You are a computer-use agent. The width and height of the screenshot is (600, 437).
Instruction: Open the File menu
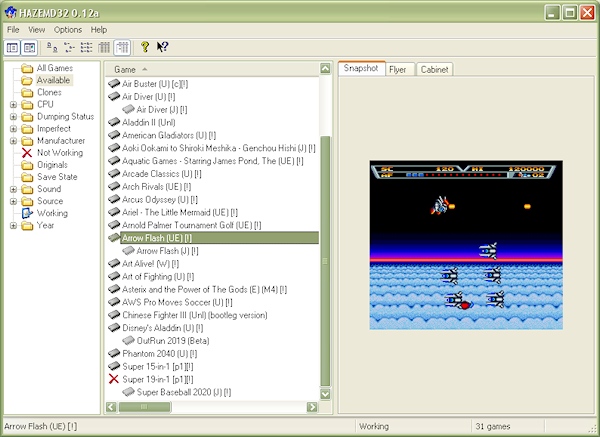point(13,29)
